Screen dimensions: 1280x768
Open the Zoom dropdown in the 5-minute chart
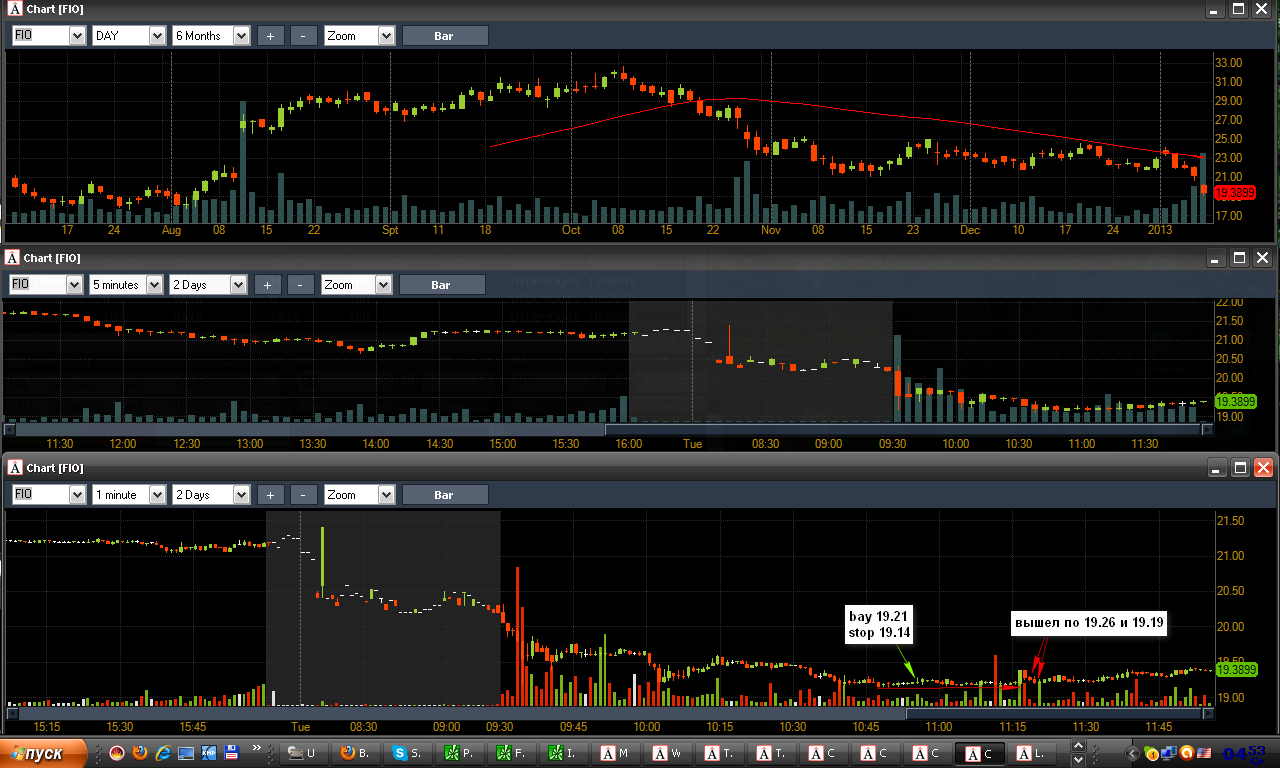(x=357, y=285)
